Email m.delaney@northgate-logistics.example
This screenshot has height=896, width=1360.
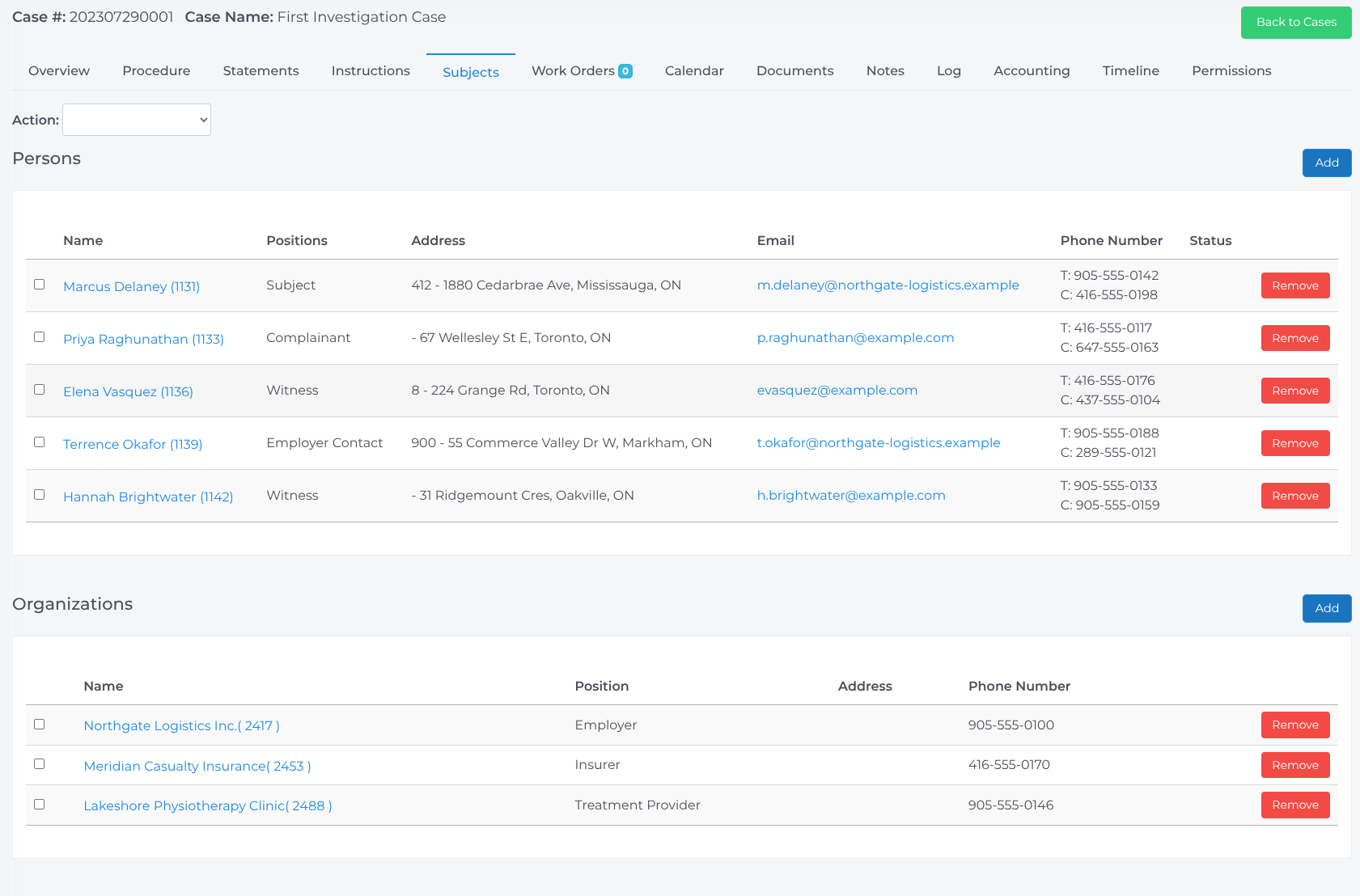click(x=888, y=285)
